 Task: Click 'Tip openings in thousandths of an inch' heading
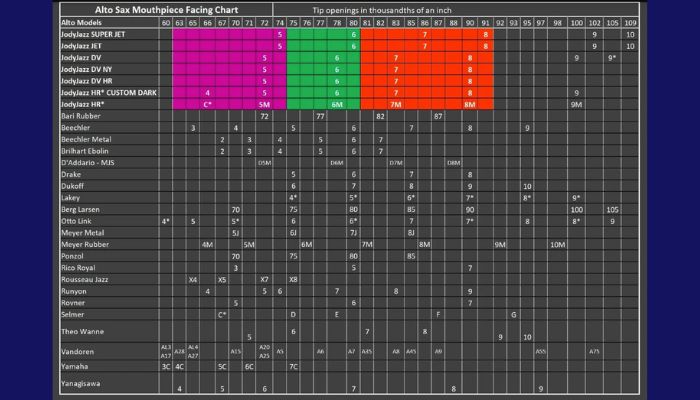[382, 10]
